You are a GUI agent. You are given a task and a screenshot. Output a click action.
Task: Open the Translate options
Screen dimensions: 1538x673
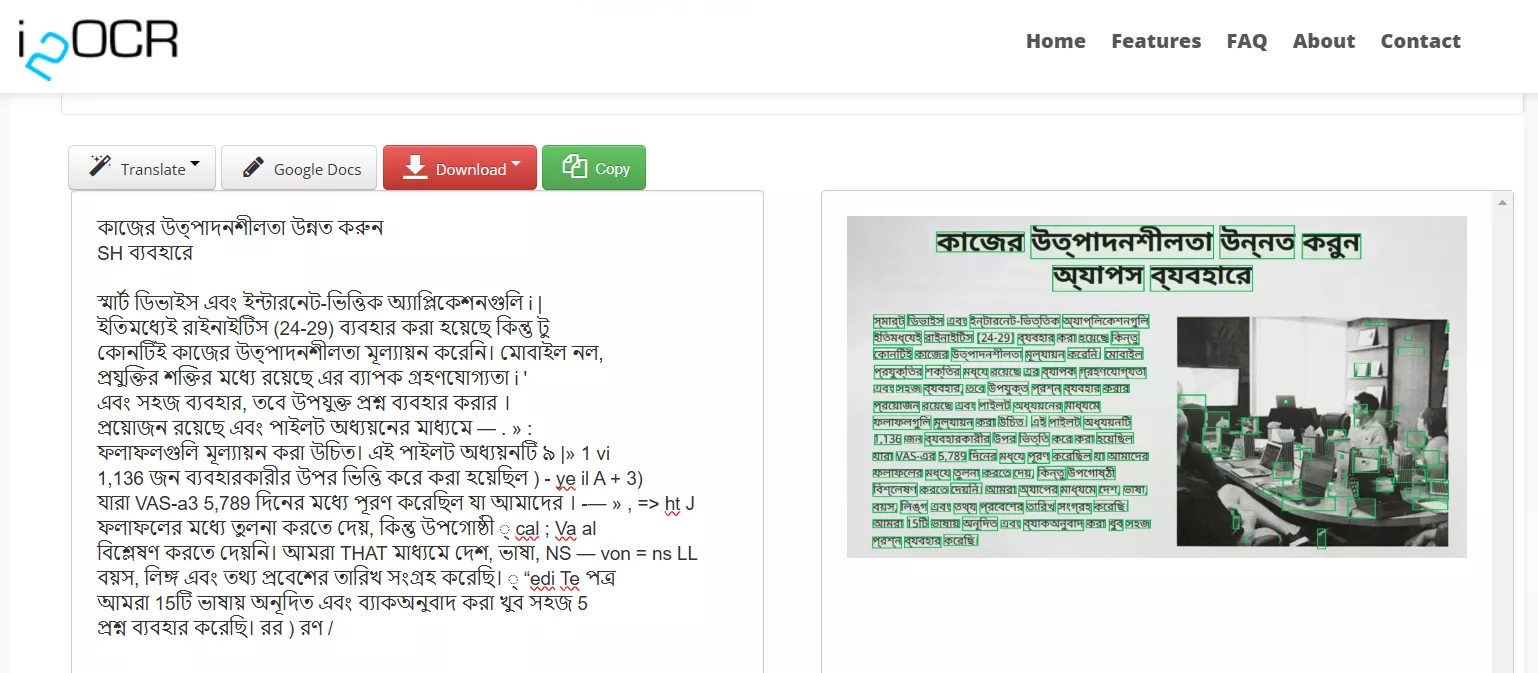[x=141, y=167]
